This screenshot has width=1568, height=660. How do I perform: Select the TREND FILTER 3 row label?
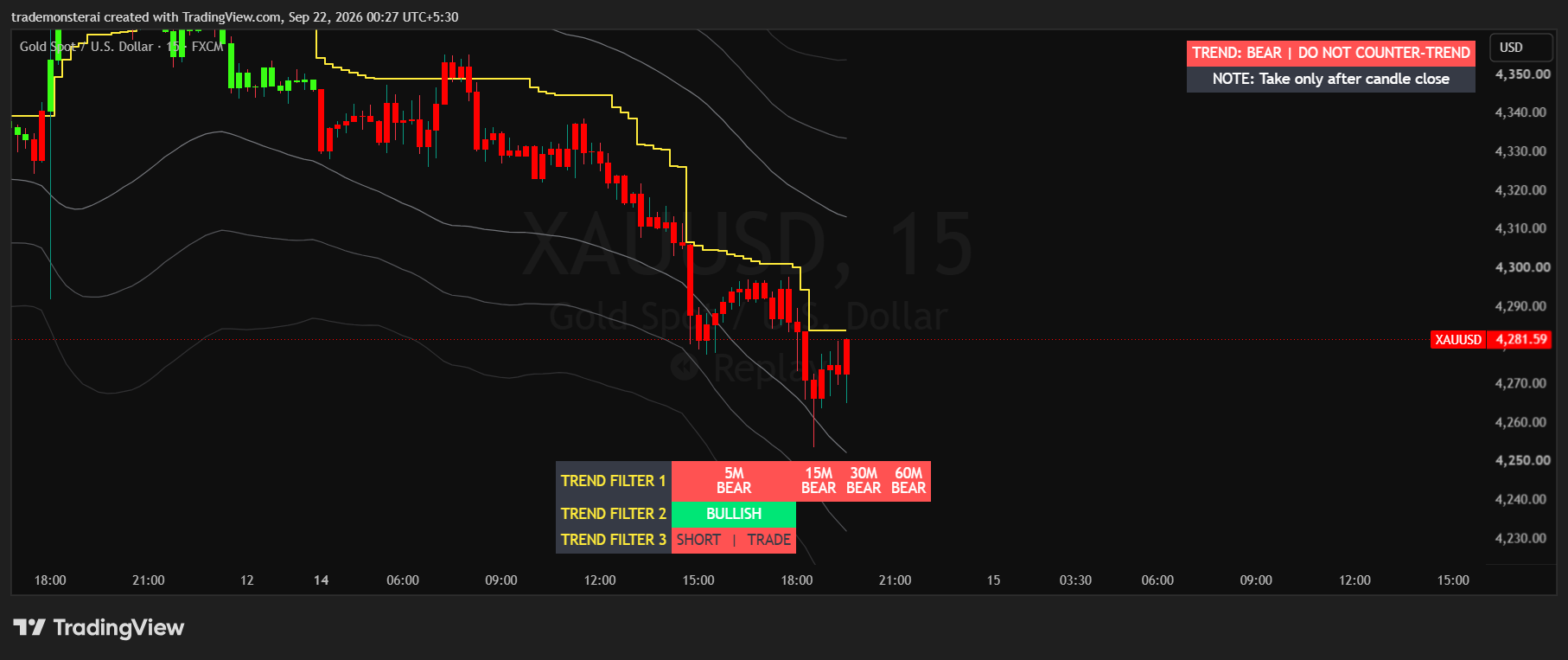(614, 540)
